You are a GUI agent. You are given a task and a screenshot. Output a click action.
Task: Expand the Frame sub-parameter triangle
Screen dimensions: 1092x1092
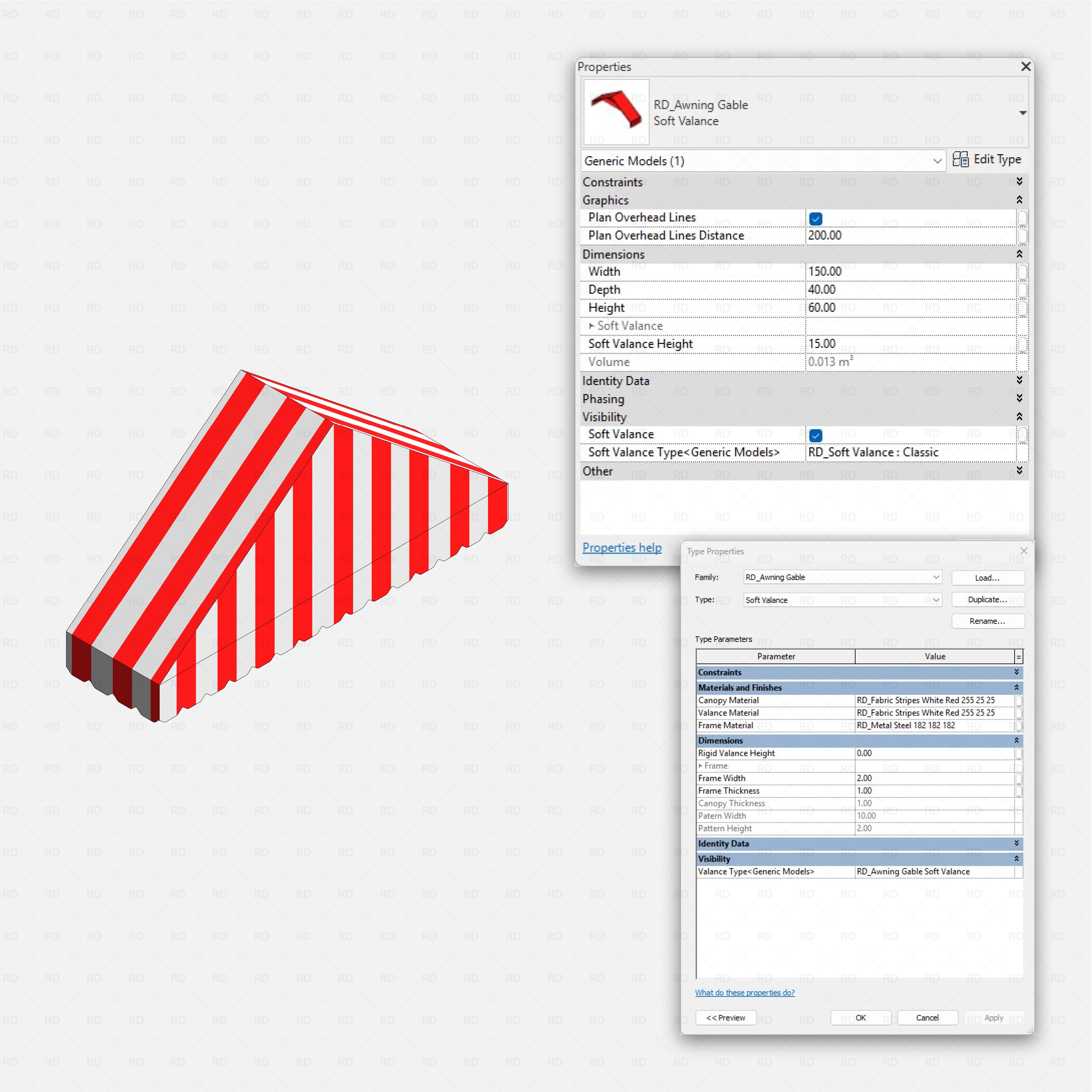[700, 766]
